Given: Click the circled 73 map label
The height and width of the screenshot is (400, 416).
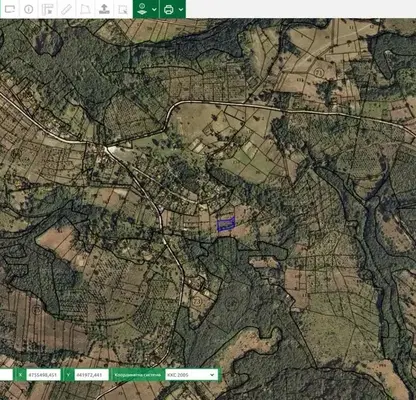Looking at the screenshot, I should pos(197,302).
